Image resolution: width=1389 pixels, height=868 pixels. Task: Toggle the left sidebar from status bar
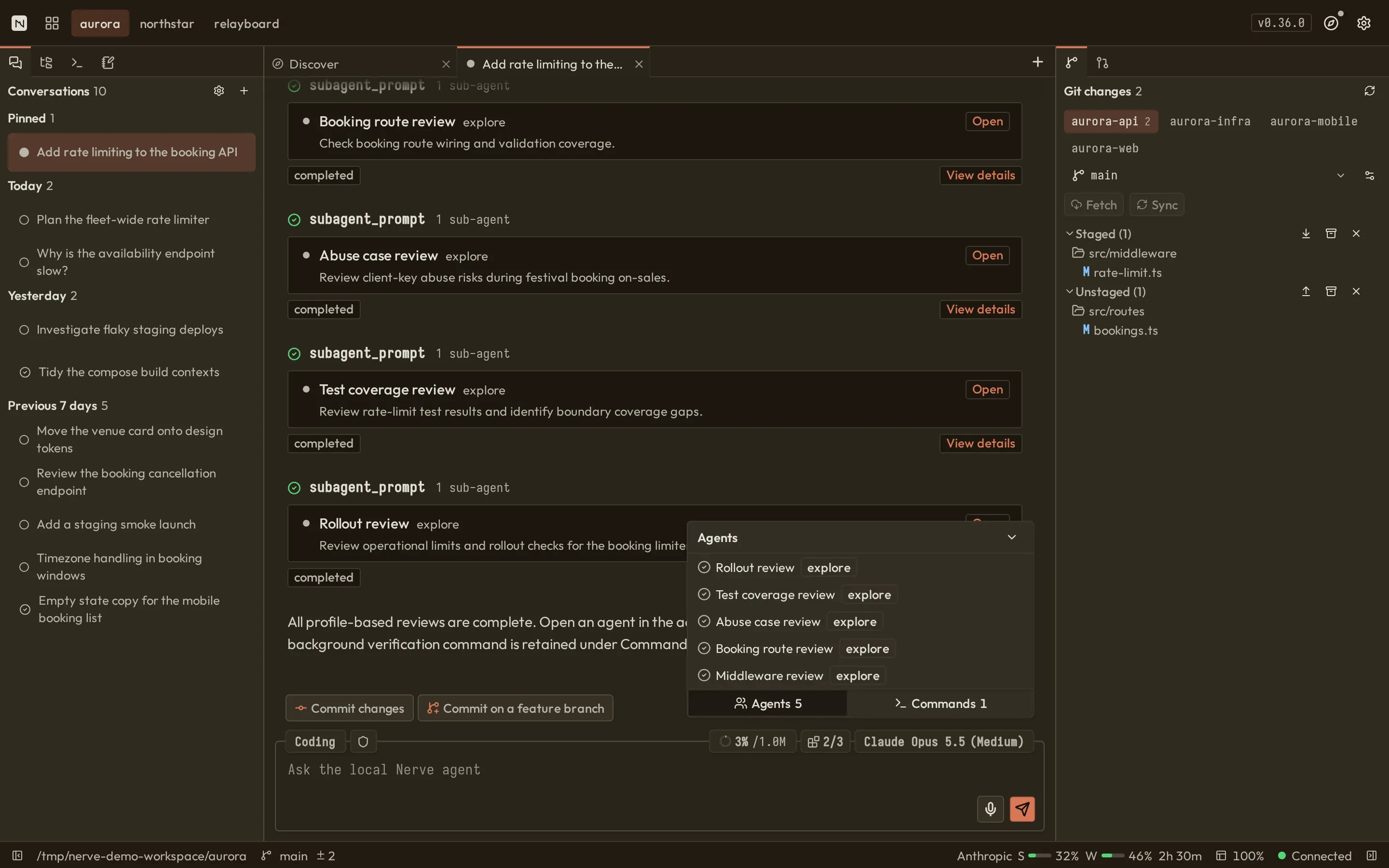[17, 855]
